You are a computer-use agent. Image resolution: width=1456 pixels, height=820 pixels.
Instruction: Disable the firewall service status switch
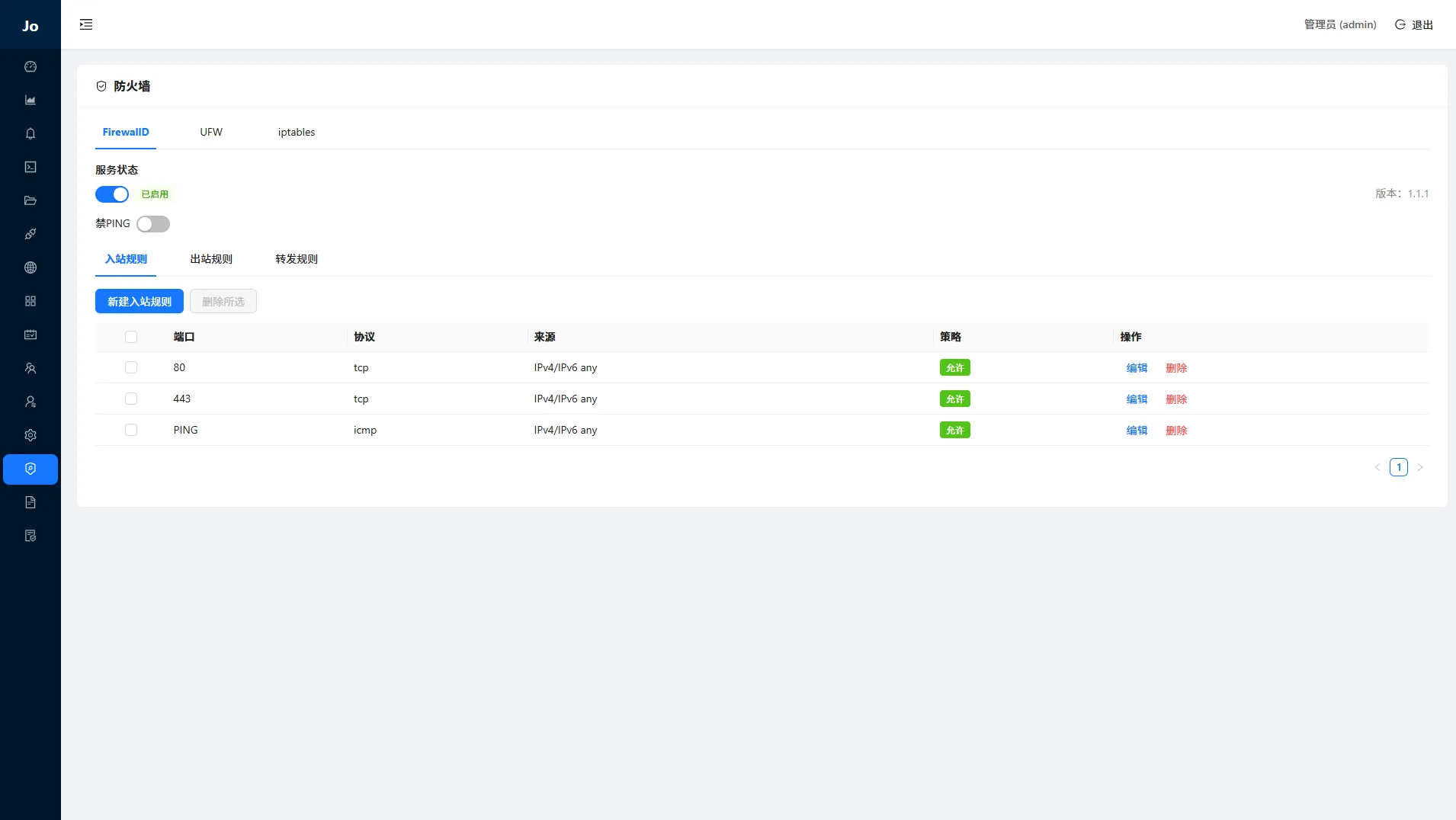click(x=112, y=194)
